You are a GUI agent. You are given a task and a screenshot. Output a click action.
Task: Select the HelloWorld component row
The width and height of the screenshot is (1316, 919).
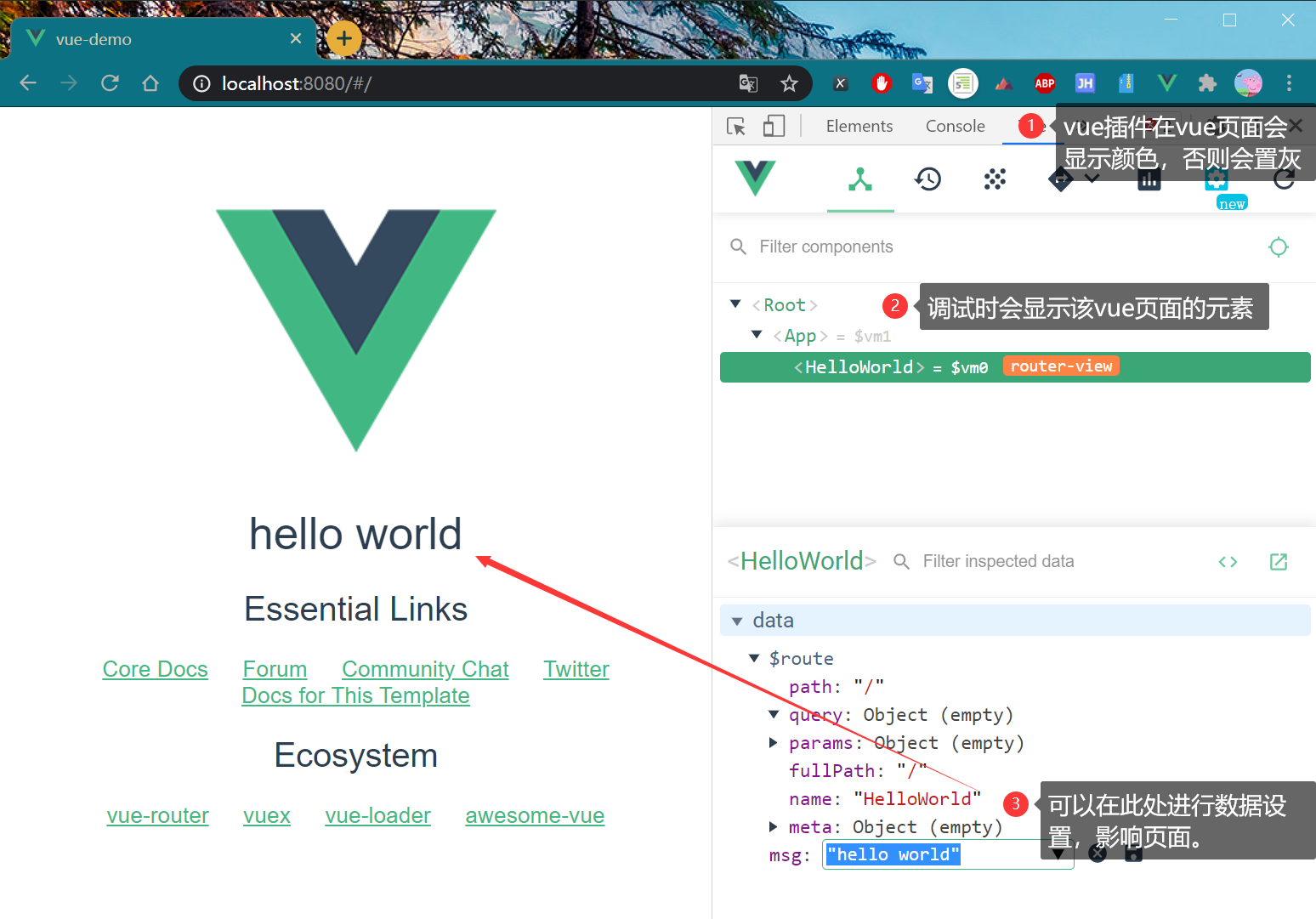(x=1015, y=367)
